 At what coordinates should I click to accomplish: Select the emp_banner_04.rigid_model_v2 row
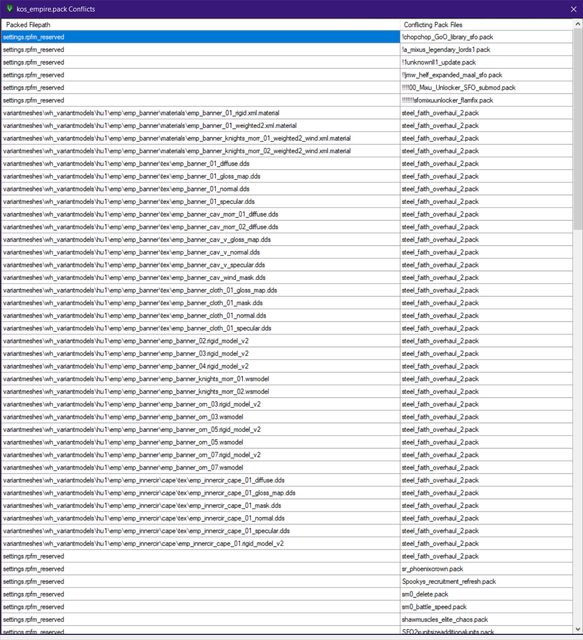200,366
